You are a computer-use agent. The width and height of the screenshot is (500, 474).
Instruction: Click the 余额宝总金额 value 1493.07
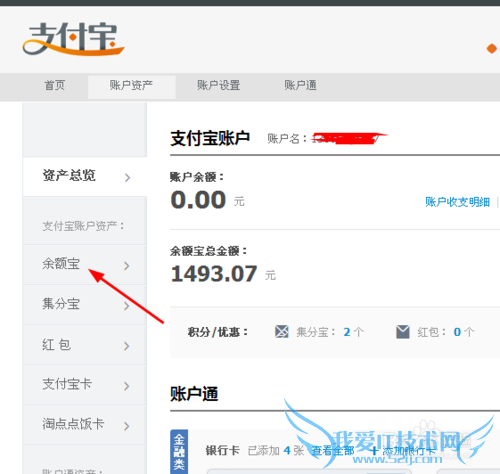pyautogui.click(x=214, y=274)
